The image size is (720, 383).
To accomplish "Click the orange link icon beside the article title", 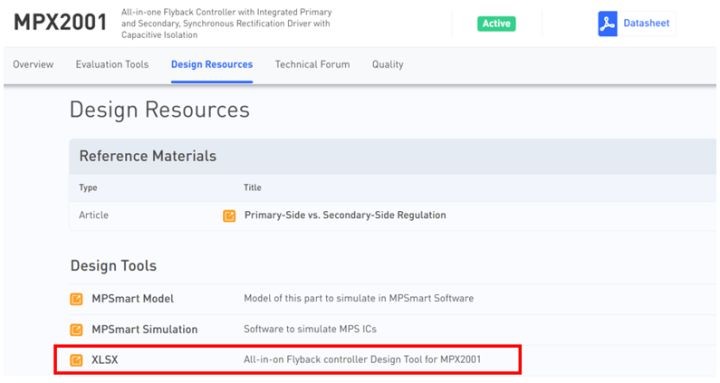I will coord(229,215).
